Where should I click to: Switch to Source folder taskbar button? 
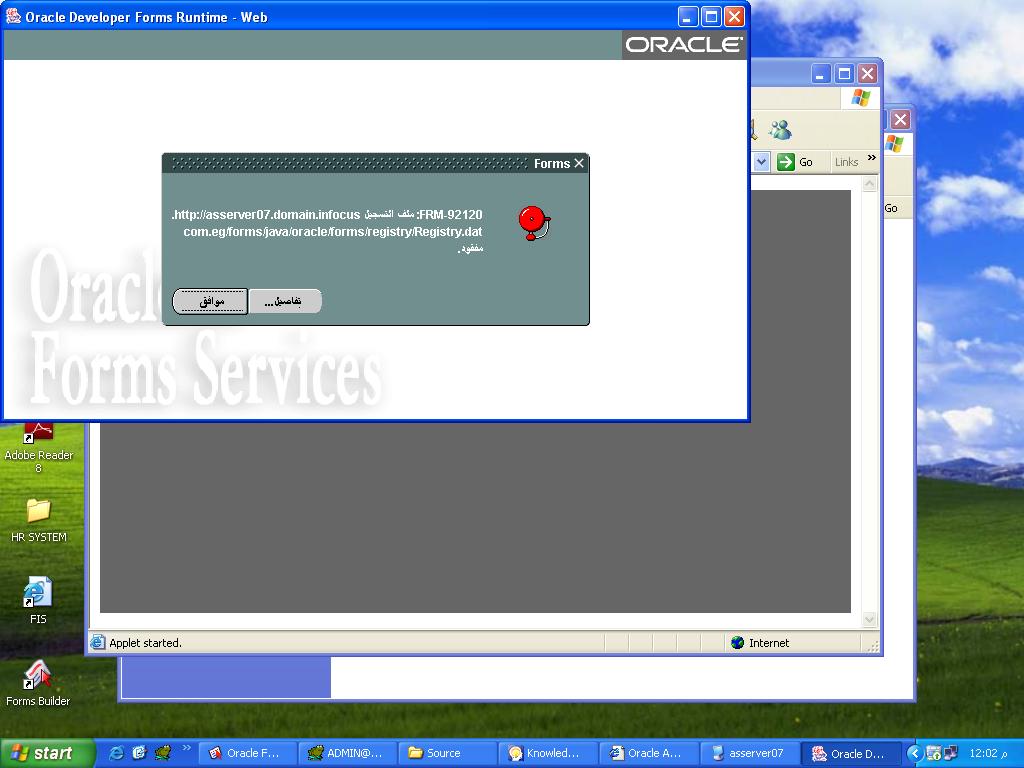coord(448,753)
